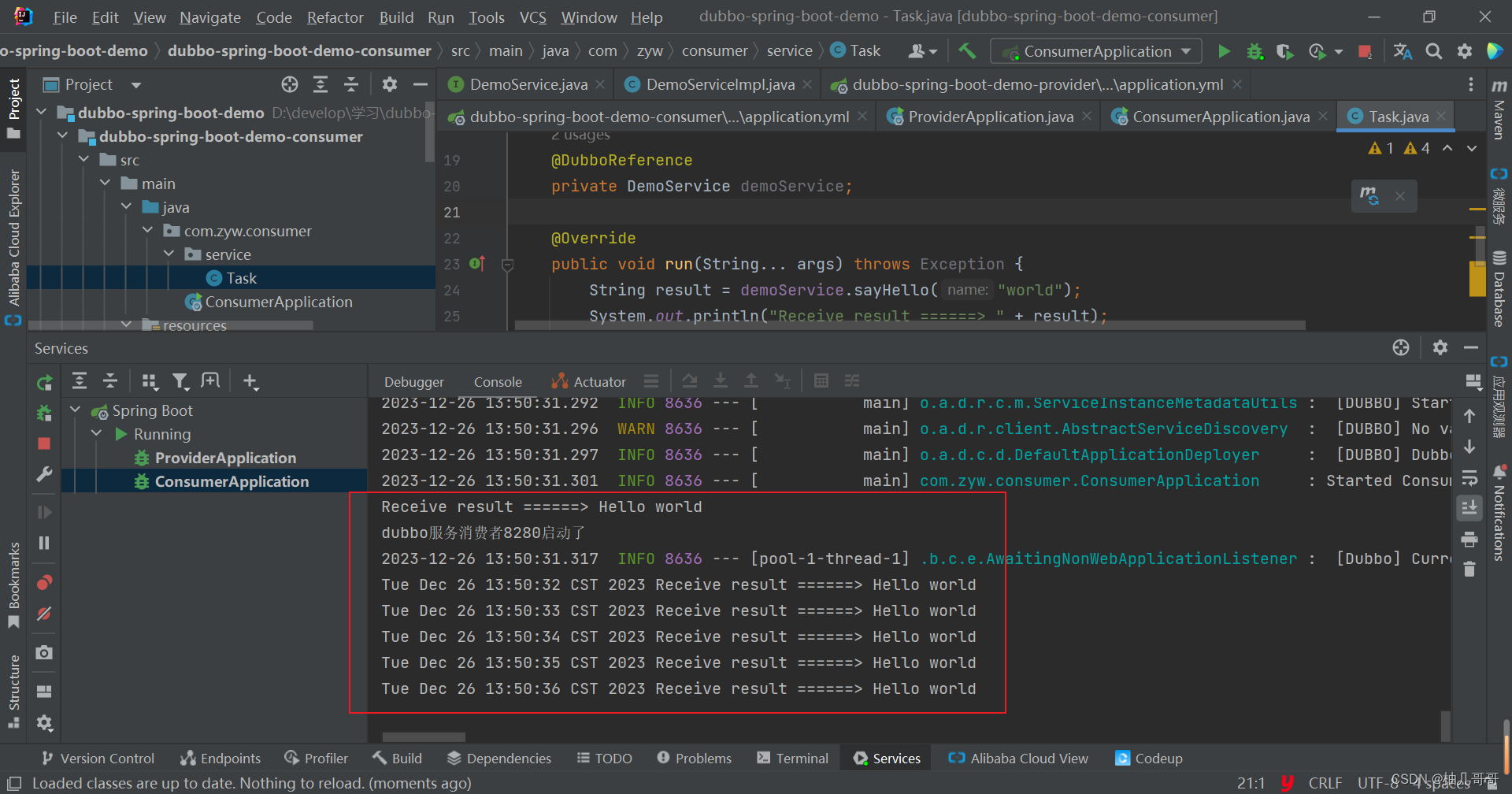Open the VCS menu
Viewport: 1512px width, 794px height.
[x=533, y=17]
